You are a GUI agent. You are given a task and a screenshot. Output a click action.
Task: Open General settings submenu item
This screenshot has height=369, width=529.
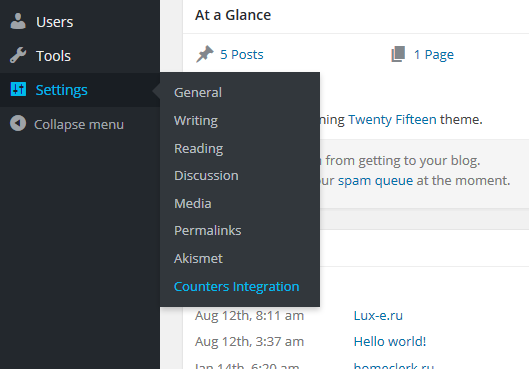[198, 92]
